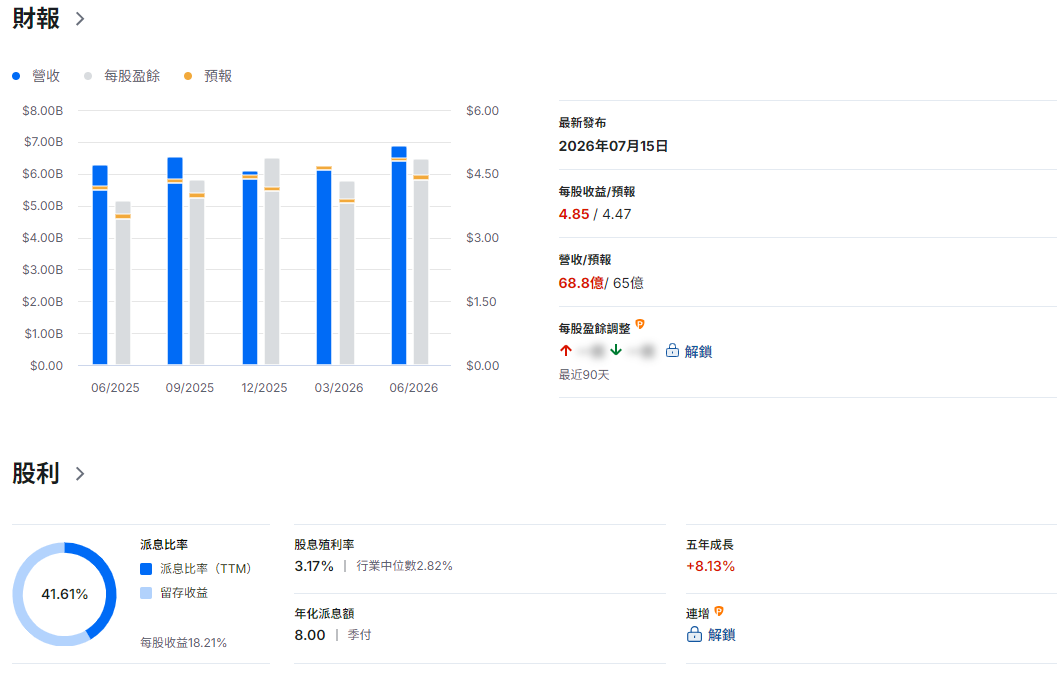Image resolution: width=1064 pixels, height=673 pixels.
Task: Click the red up-arrow EPS revision icon
Action: 566,350
